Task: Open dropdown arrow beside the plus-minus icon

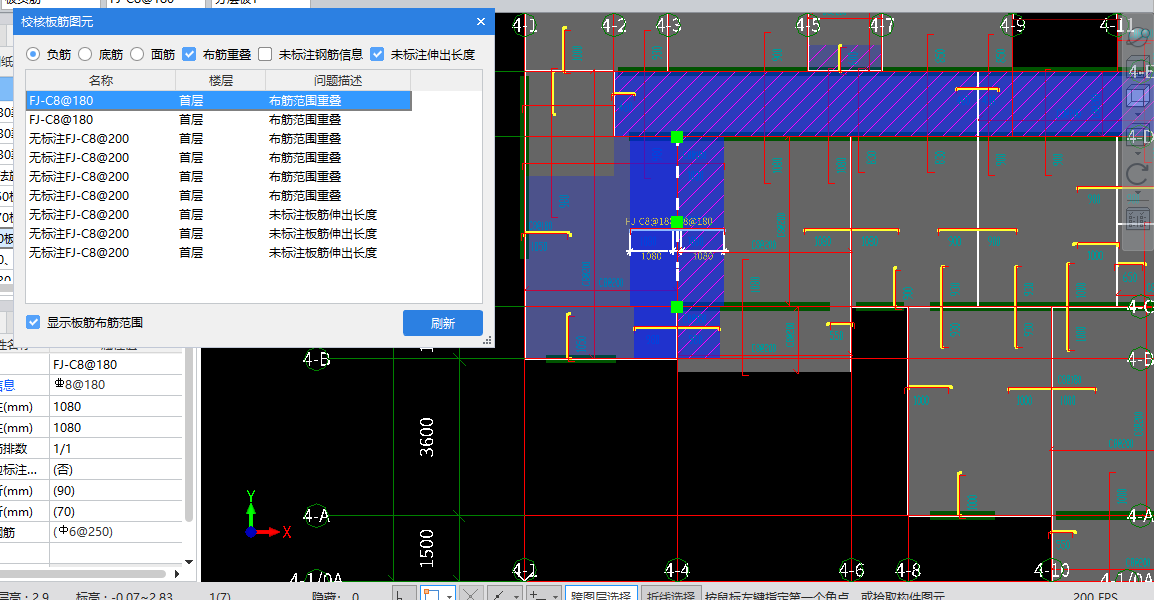Action: [x=556, y=595]
